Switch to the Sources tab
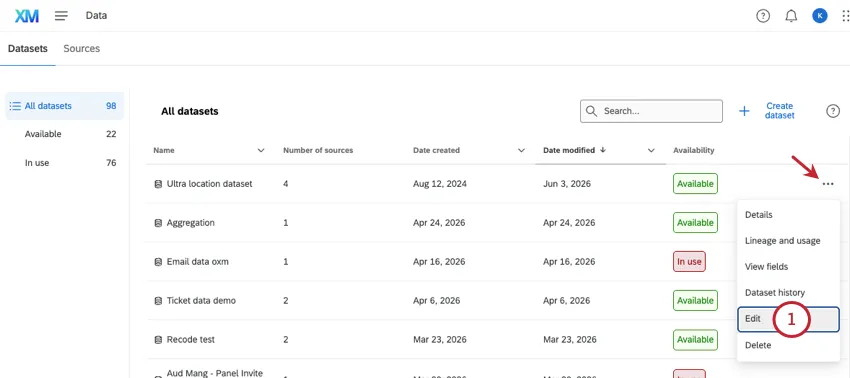The image size is (850, 378). [x=81, y=49]
